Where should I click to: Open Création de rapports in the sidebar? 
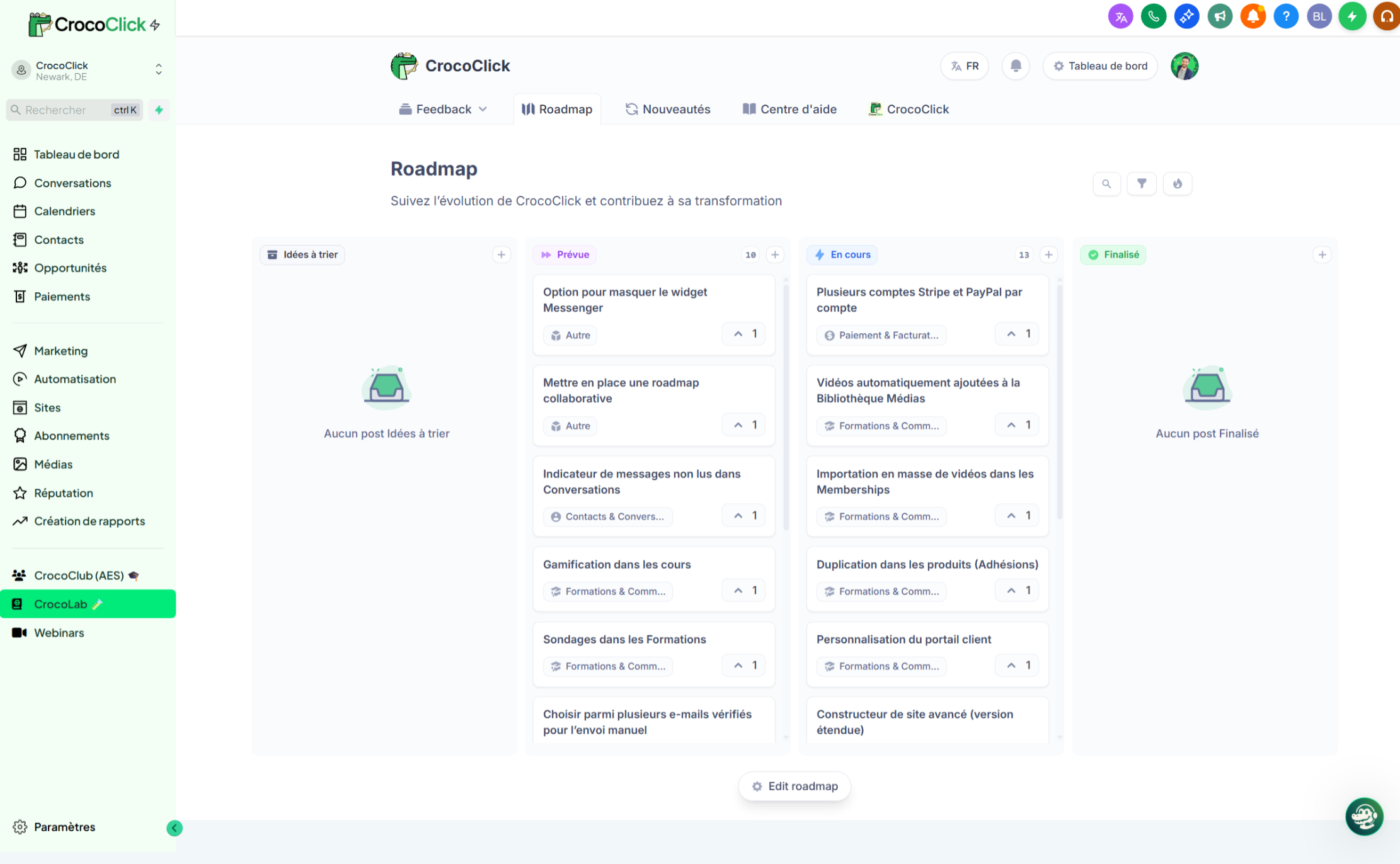pos(89,522)
